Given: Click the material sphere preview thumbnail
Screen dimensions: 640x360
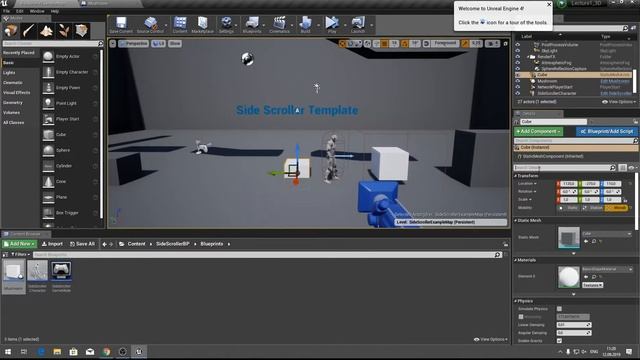Looking at the screenshot, I should point(569,277).
